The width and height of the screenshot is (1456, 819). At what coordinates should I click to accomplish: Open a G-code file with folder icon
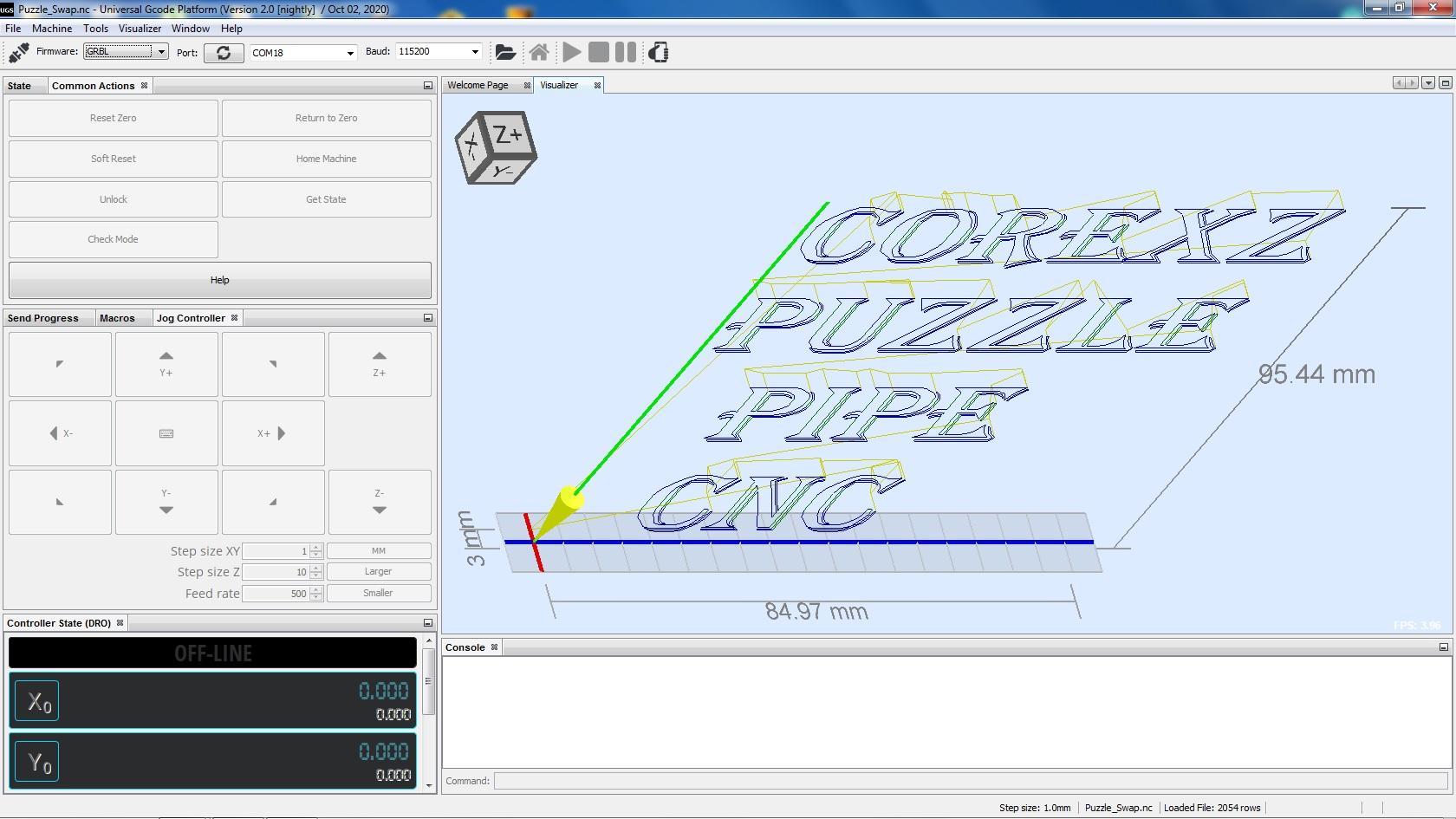tap(505, 53)
